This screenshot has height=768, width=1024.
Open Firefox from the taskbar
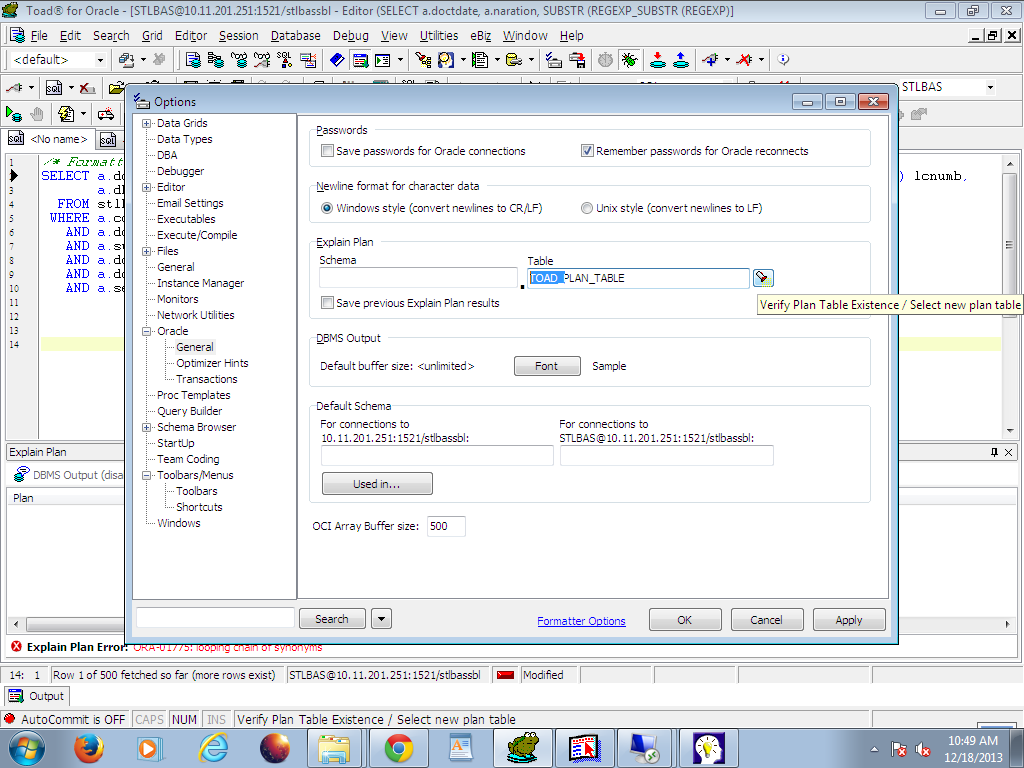pyautogui.click(x=89, y=748)
